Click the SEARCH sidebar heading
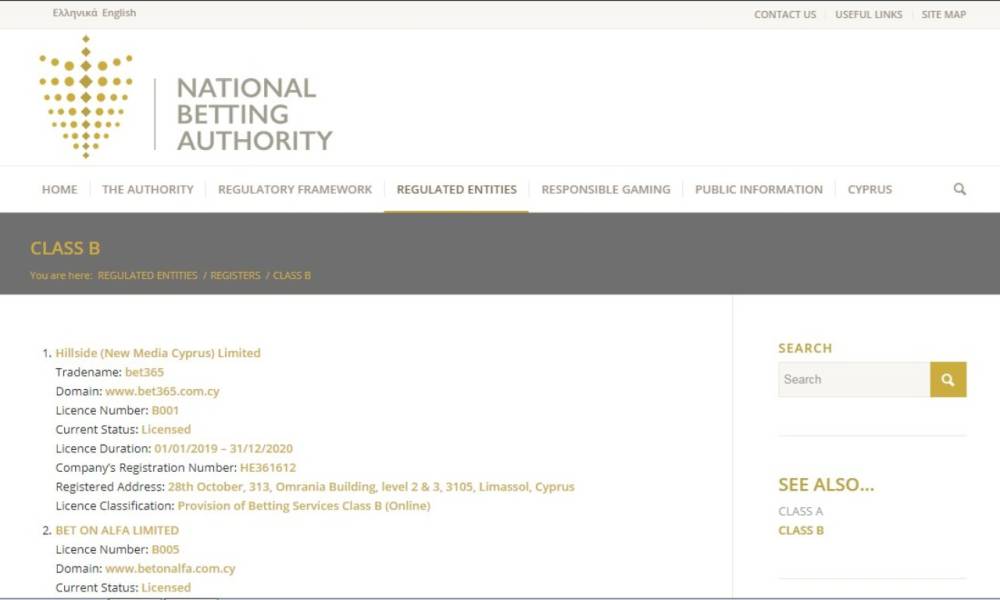This screenshot has width=1000, height=600. [x=805, y=348]
